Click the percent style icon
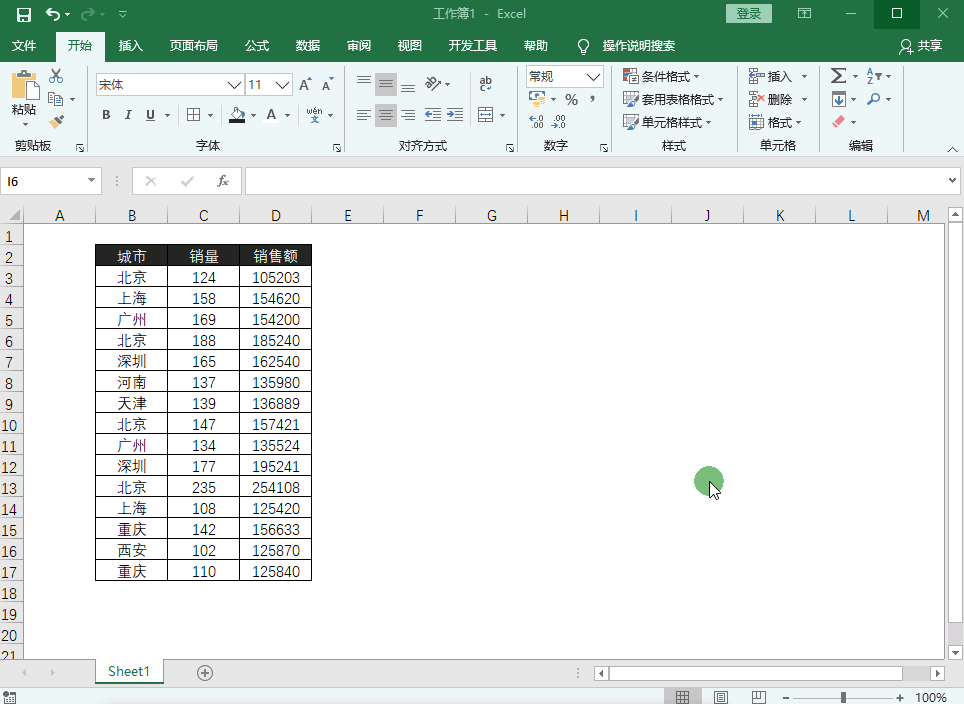This screenshot has height=704, width=964. (x=571, y=100)
